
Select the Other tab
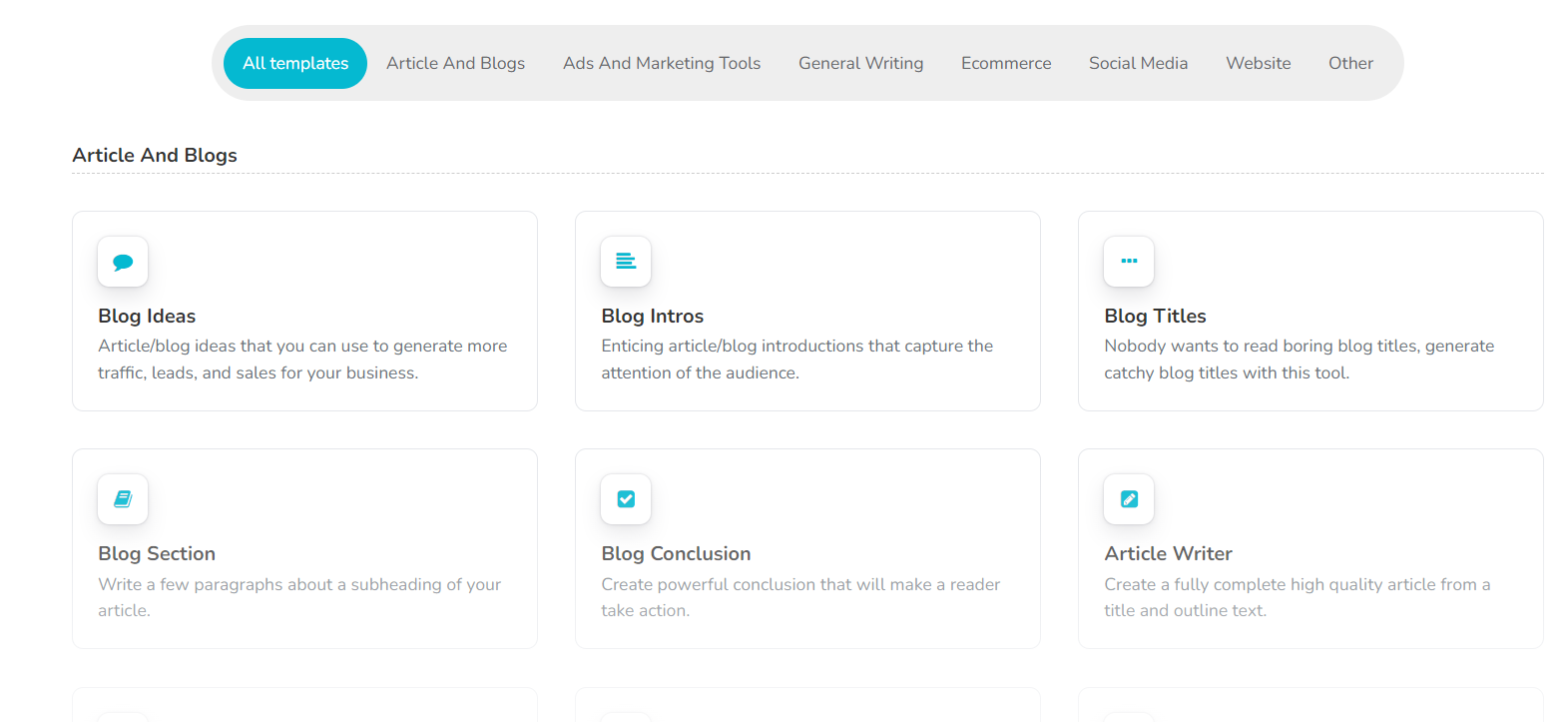pos(1350,63)
